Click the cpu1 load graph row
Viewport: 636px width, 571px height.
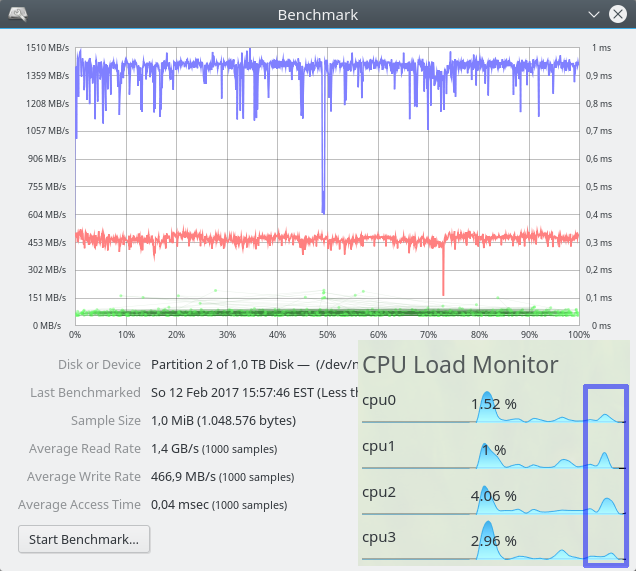(493, 453)
